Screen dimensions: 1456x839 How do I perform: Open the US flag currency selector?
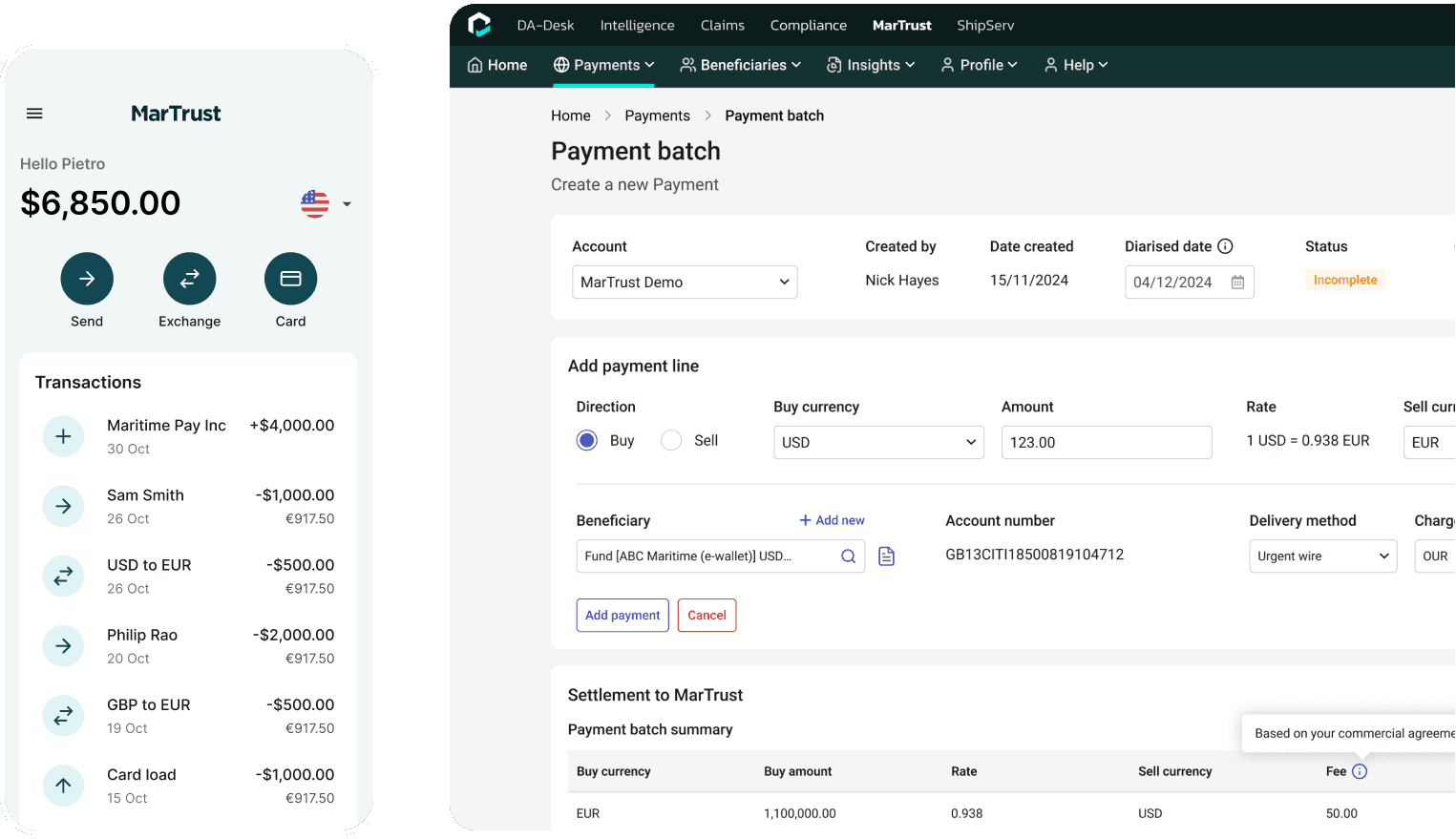pos(315,203)
